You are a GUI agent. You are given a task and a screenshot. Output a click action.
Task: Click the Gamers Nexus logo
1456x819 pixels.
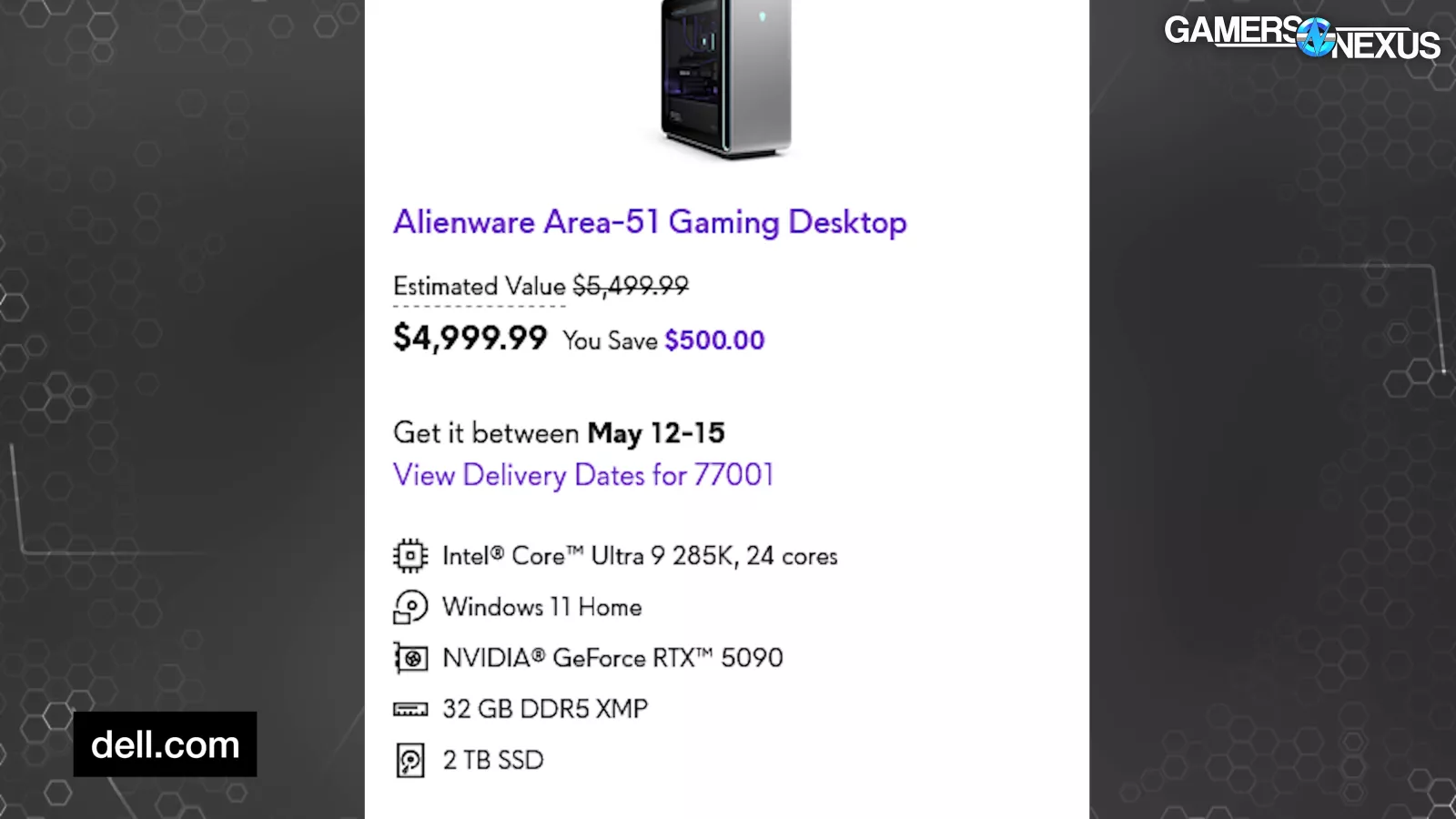click(1301, 37)
